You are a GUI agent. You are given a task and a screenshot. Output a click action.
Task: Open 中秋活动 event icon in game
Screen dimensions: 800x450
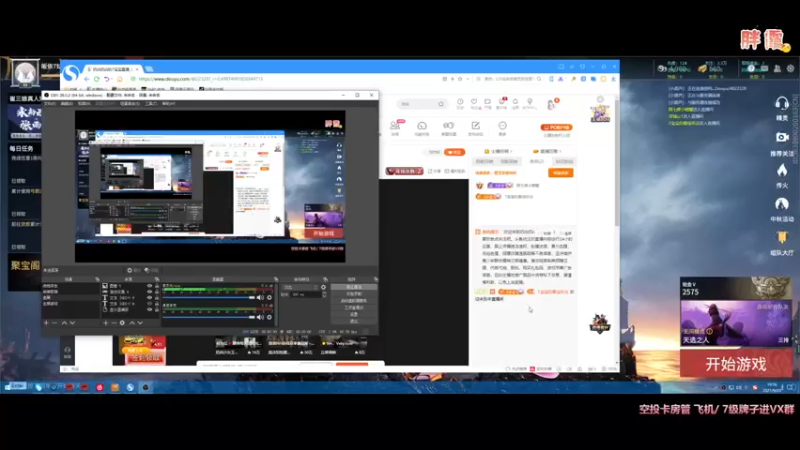point(782,204)
